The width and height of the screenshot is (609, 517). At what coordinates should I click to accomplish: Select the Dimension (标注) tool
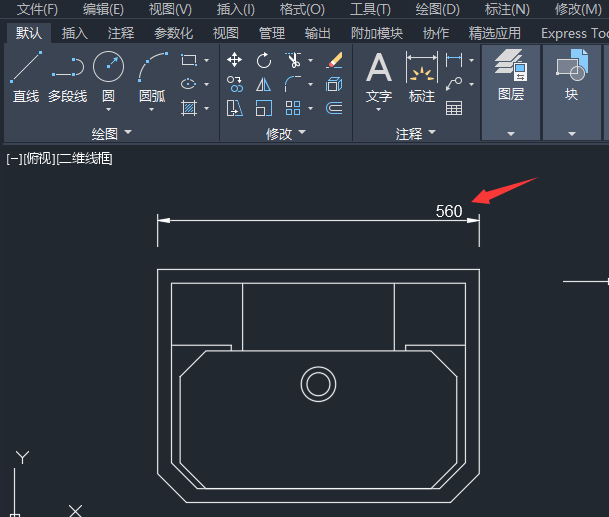pos(422,77)
